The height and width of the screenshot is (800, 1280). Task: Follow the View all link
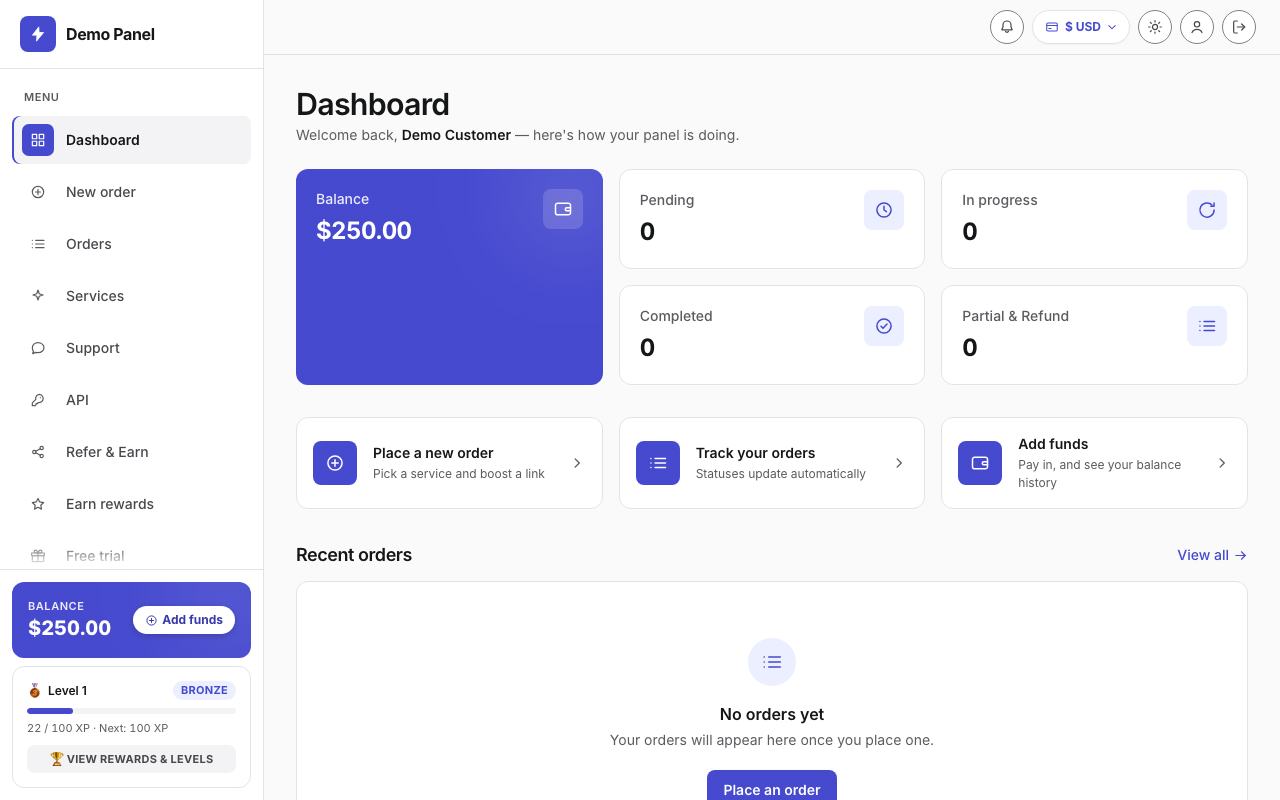(1212, 555)
